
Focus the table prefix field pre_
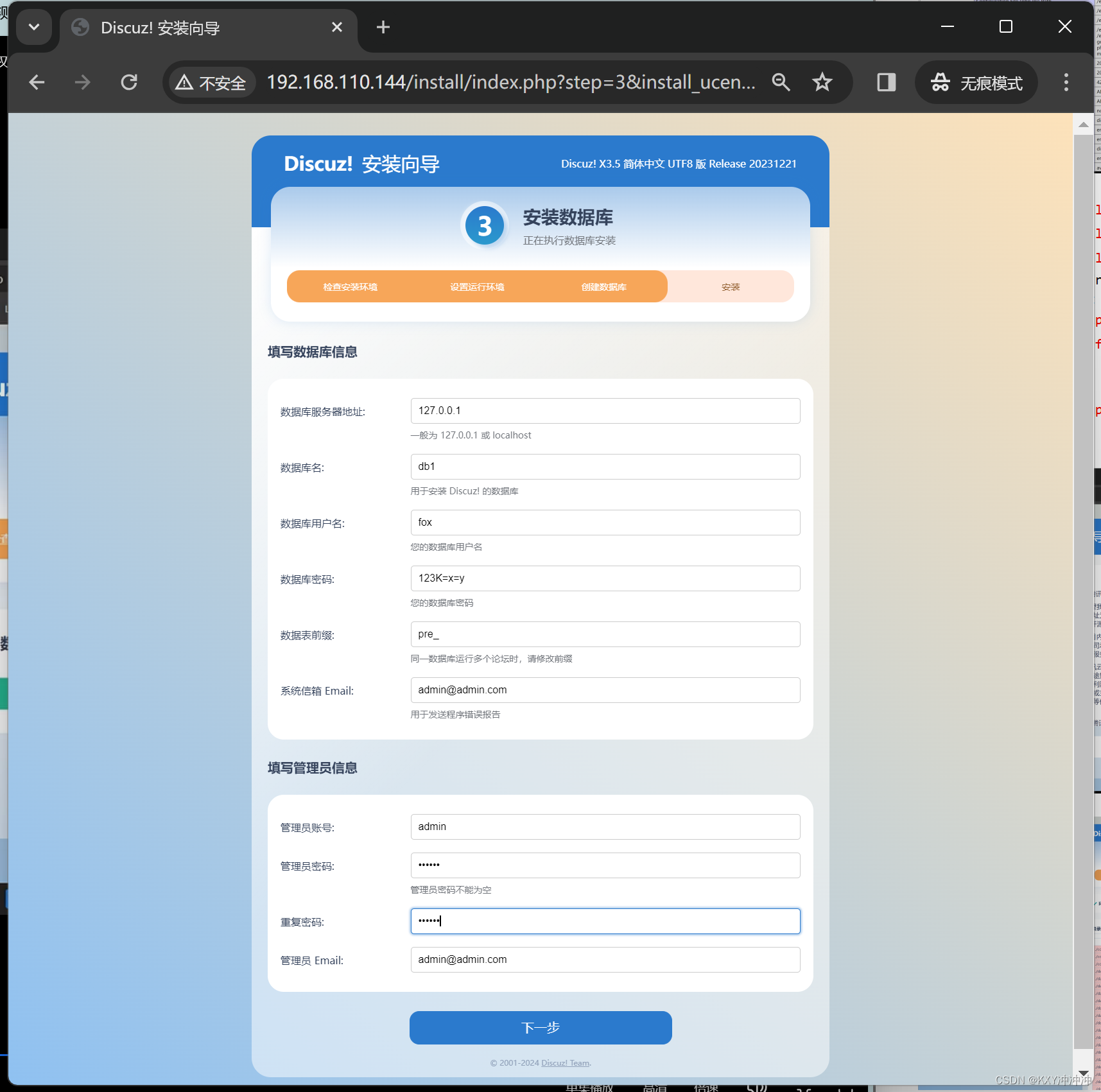coord(605,634)
